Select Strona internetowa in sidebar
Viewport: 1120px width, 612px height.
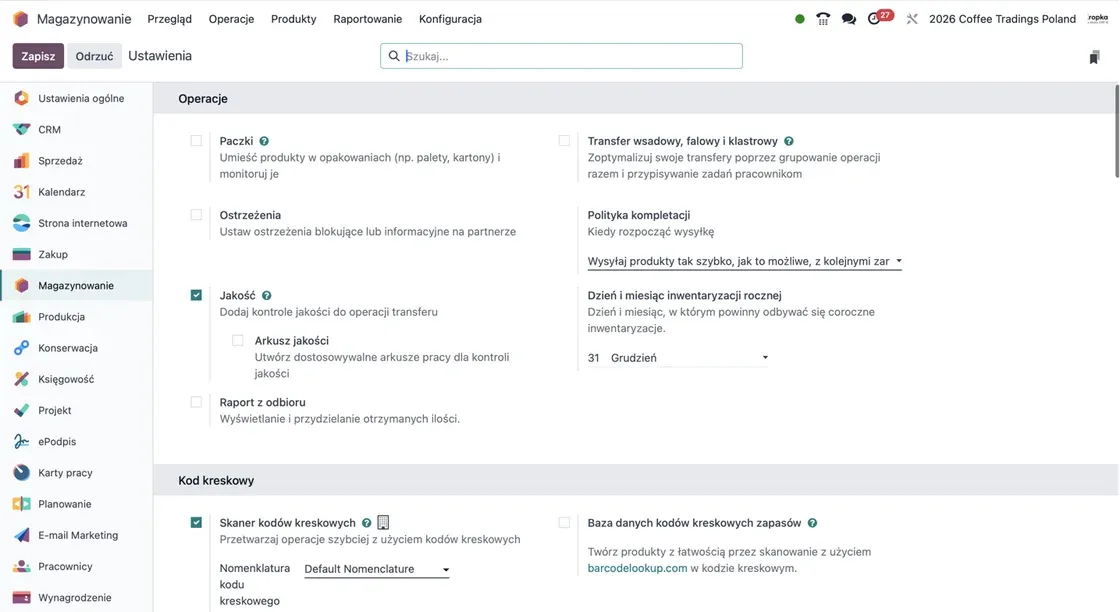pos(76,223)
